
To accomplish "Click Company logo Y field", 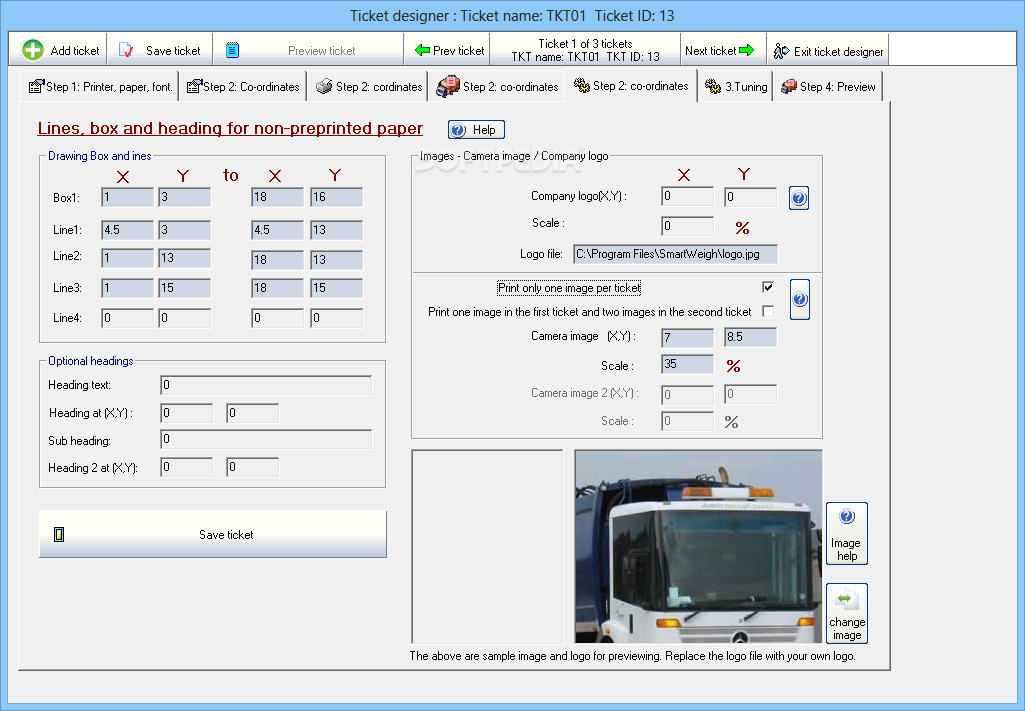I will pyautogui.click(x=750, y=197).
